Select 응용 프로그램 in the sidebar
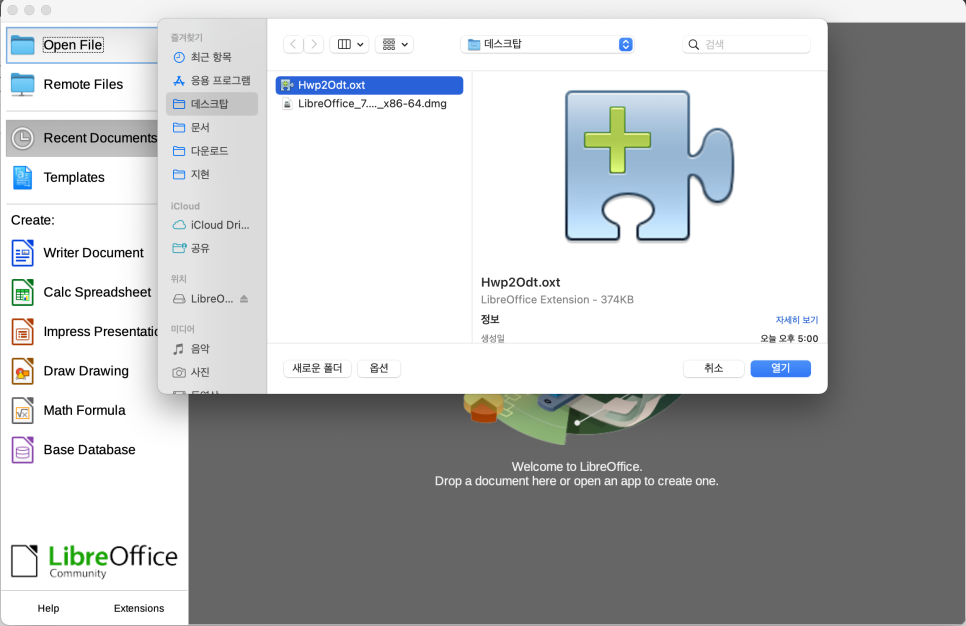Screen dimensions: 966x626 [211, 81]
